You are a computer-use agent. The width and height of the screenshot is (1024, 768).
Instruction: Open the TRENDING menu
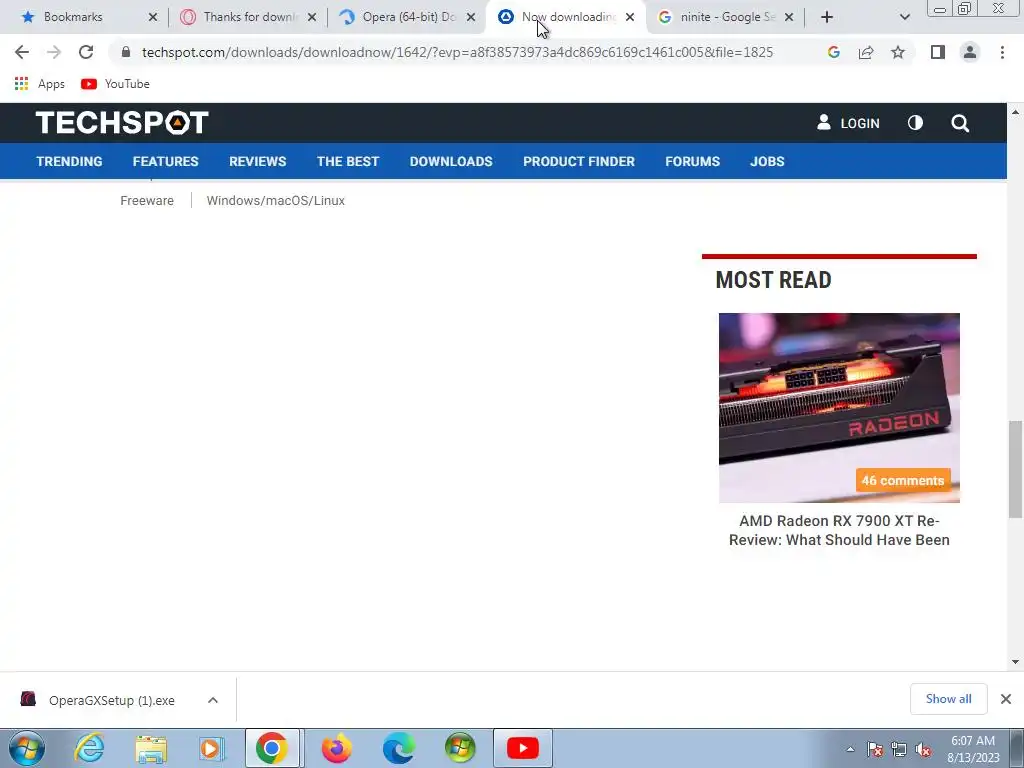[69, 161]
